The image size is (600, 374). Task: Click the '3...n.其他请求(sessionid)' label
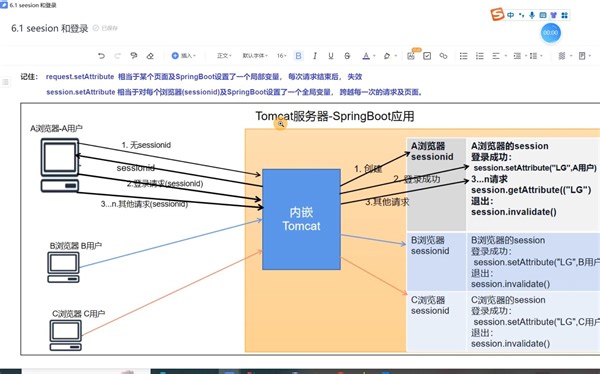tap(144, 204)
